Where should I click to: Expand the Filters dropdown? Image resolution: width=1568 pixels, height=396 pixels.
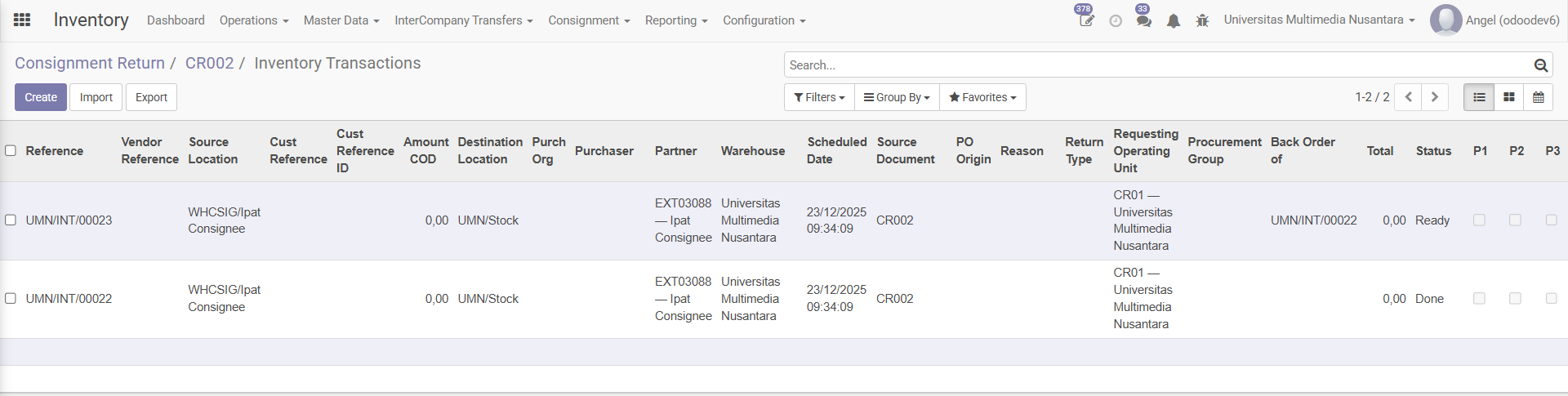click(x=819, y=97)
